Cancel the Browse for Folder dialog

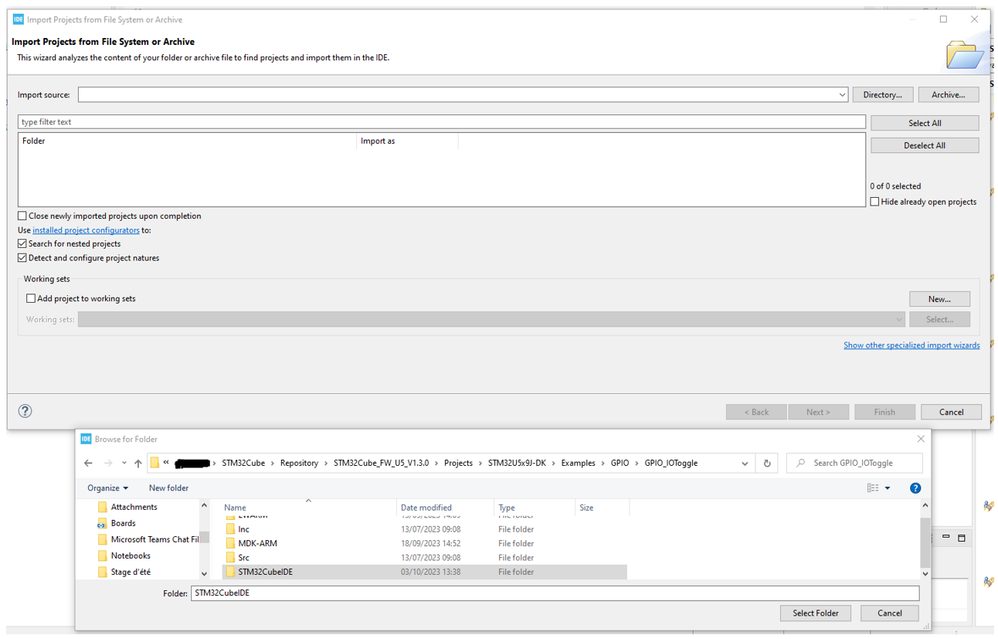point(890,614)
